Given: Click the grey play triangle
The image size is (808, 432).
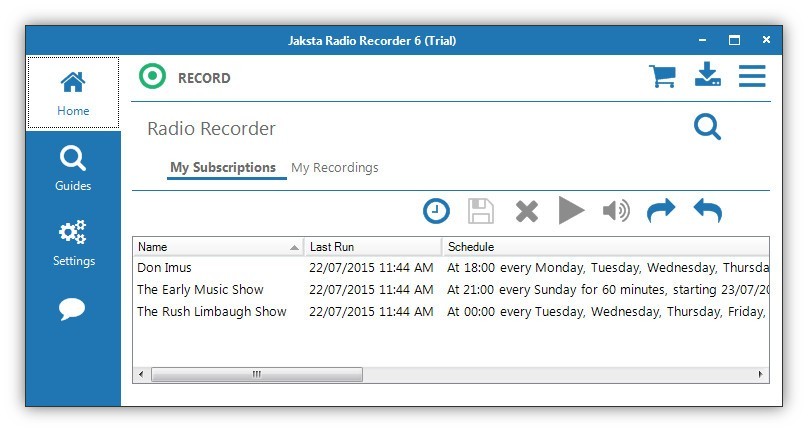Looking at the screenshot, I should 570,210.
